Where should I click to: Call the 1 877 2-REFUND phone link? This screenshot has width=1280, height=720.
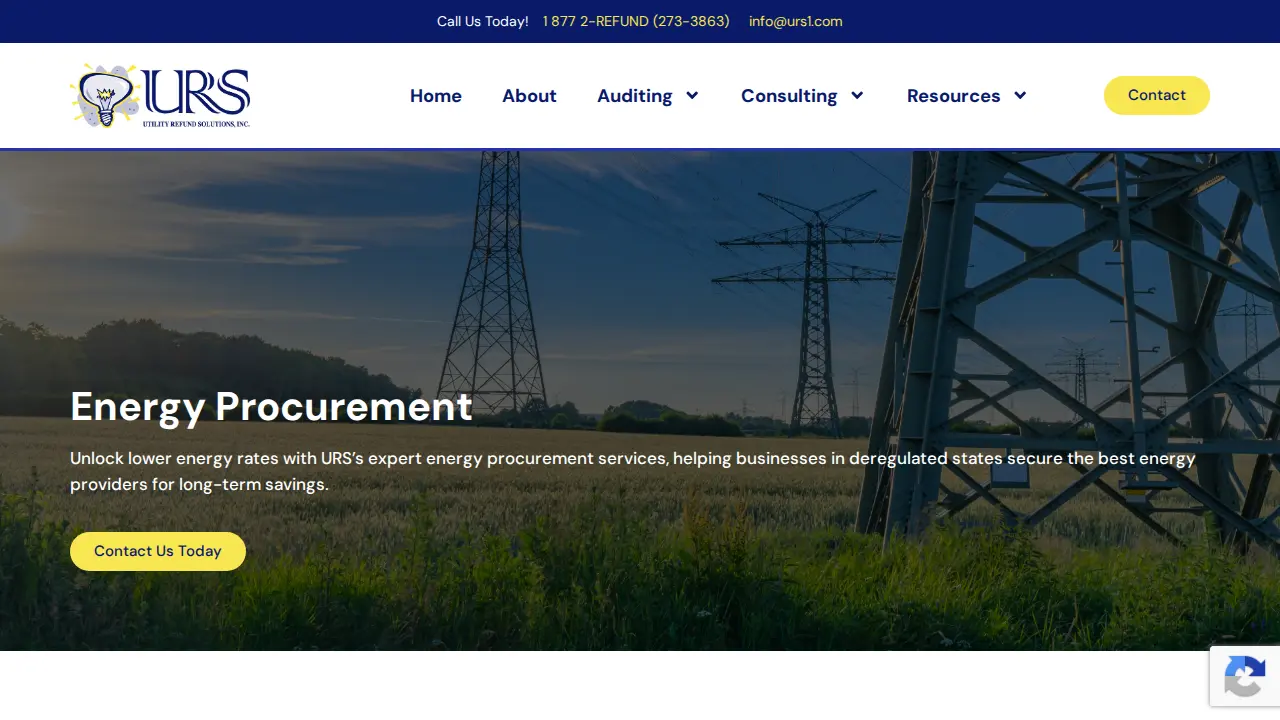(636, 21)
